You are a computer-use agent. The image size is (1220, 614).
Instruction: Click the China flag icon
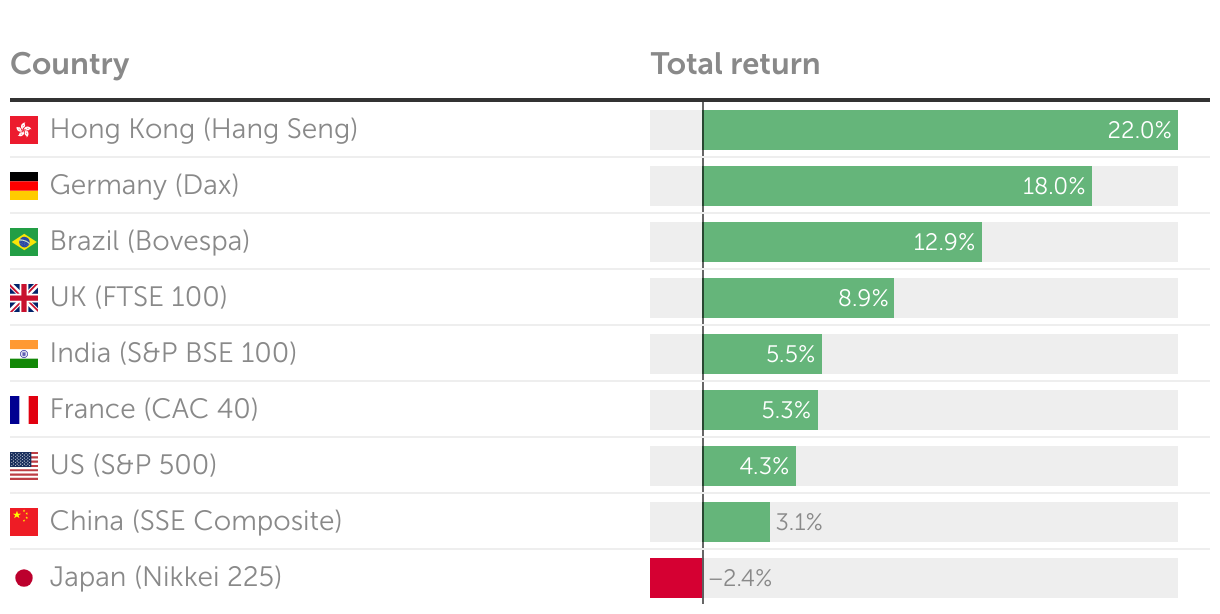[24, 522]
